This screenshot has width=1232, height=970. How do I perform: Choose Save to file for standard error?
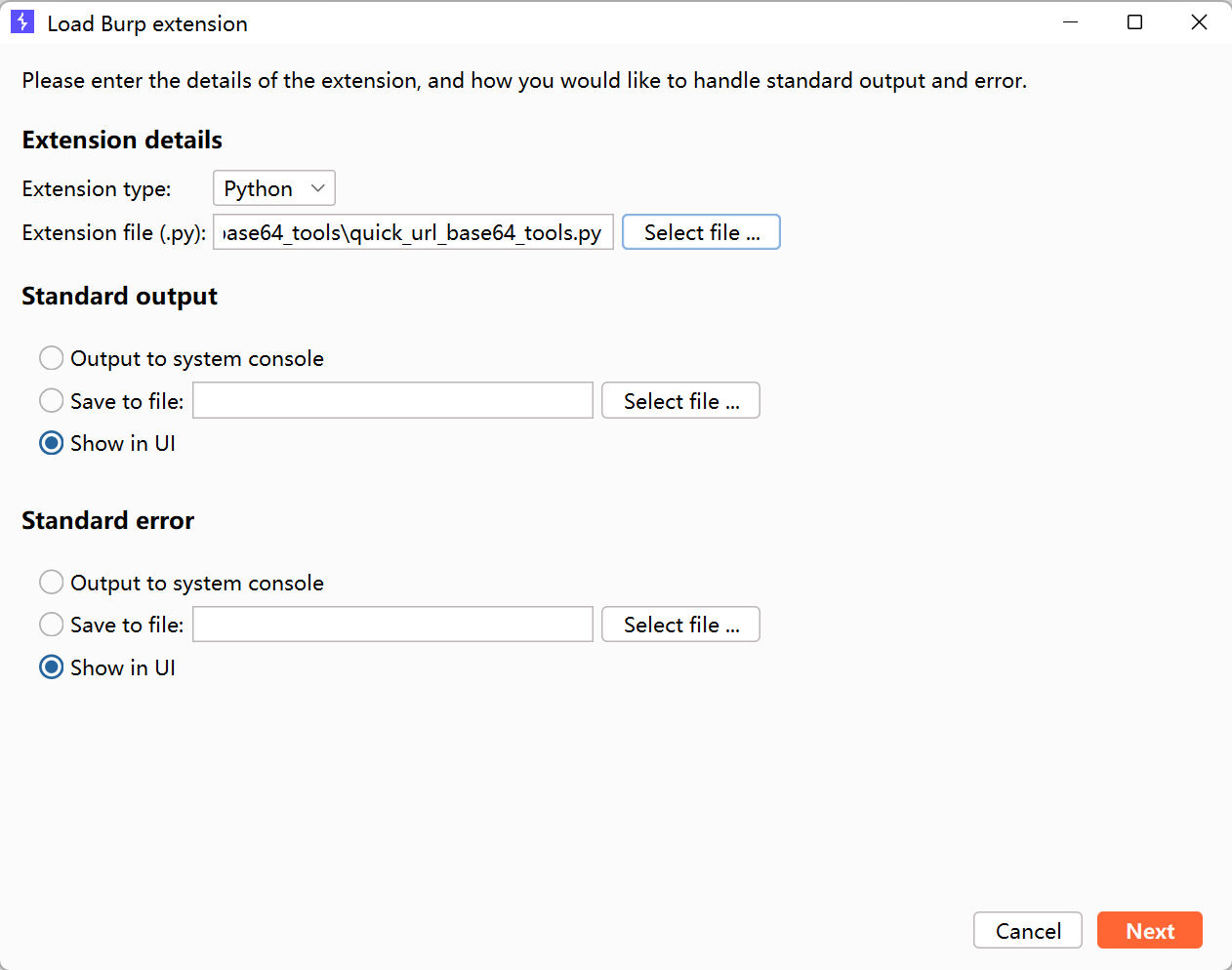coord(52,625)
